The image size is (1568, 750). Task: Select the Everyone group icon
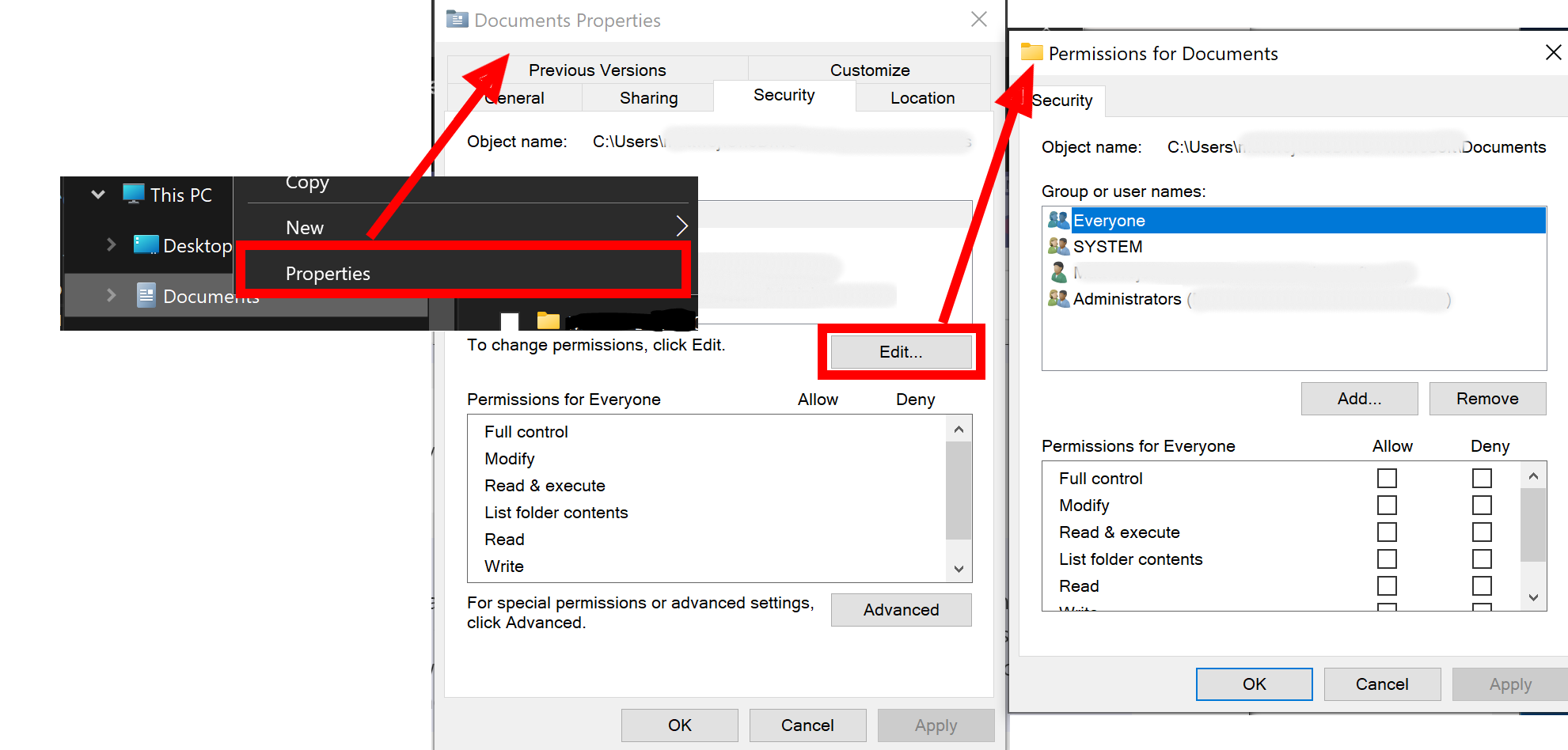1058,220
